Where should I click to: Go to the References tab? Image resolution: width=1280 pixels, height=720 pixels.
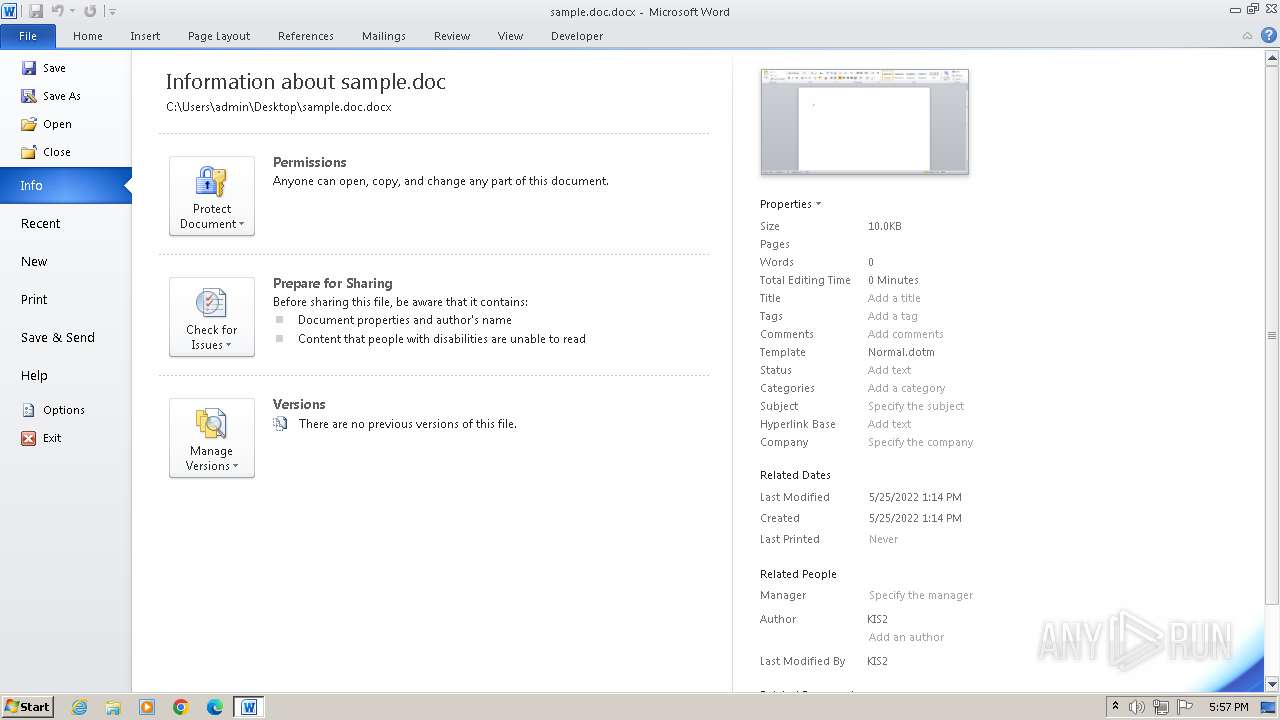(x=306, y=36)
